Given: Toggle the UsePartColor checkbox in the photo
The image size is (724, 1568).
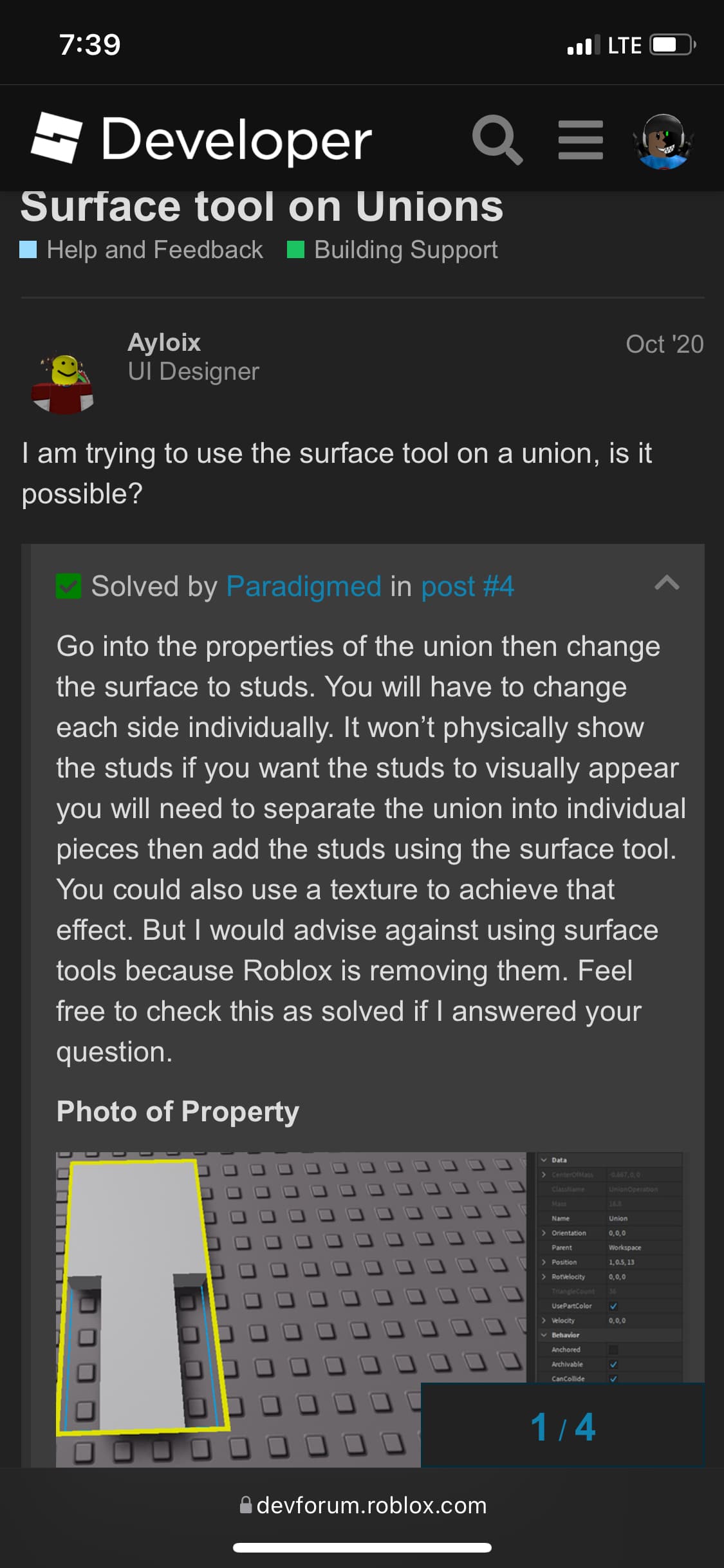Looking at the screenshot, I should pos(613,1306).
